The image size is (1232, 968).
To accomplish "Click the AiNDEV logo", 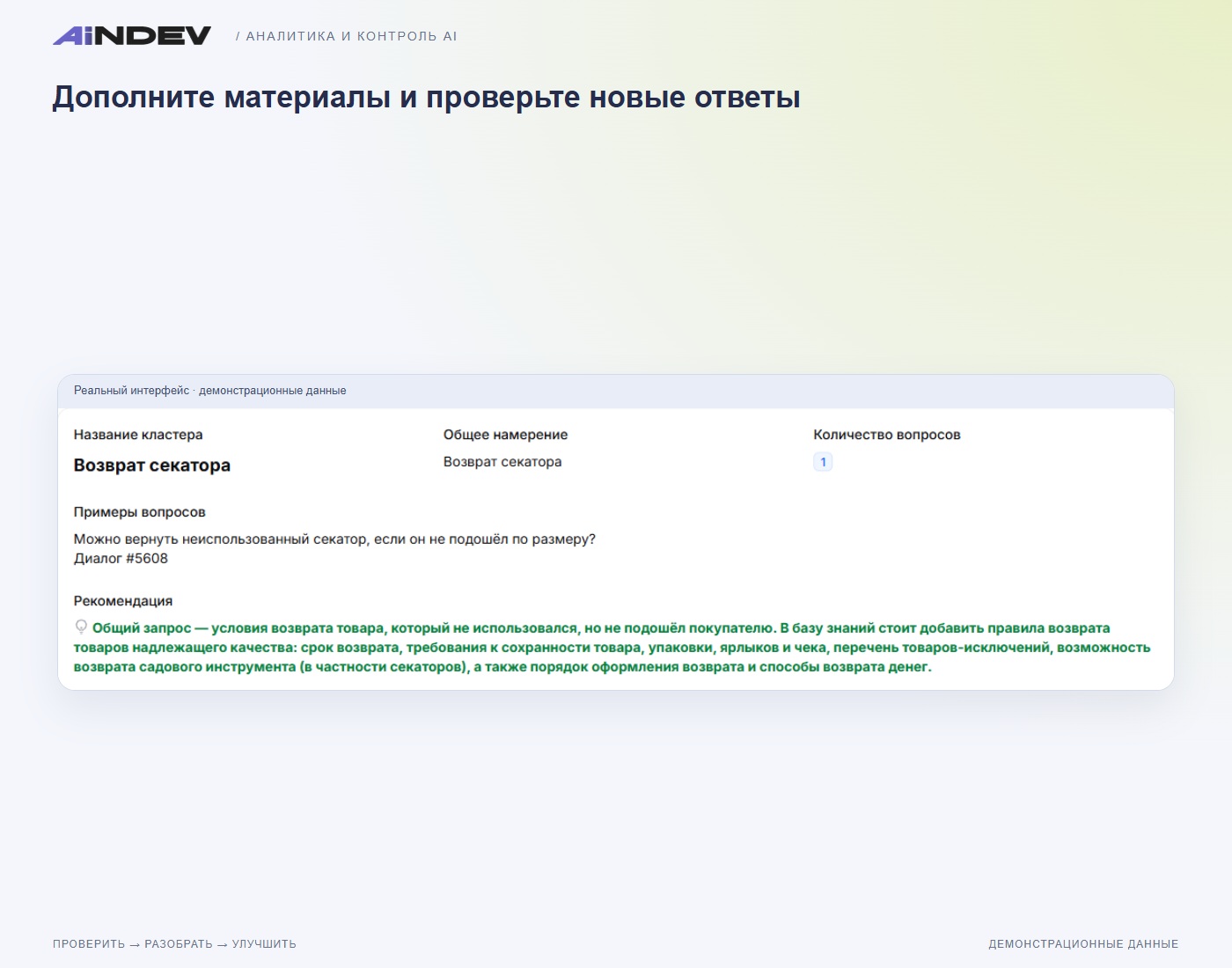I will point(132,35).
